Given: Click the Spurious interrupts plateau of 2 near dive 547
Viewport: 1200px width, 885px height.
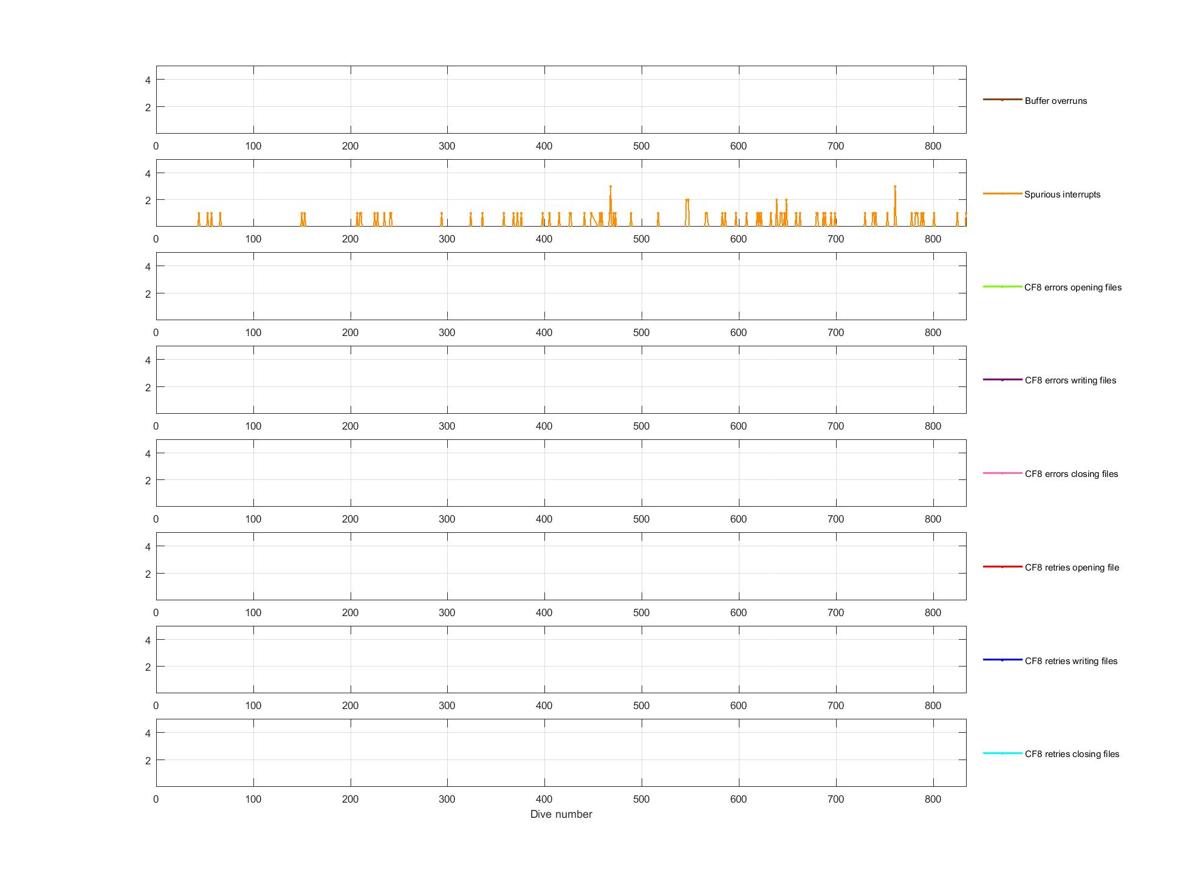Looking at the screenshot, I should (x=687, y=200).
